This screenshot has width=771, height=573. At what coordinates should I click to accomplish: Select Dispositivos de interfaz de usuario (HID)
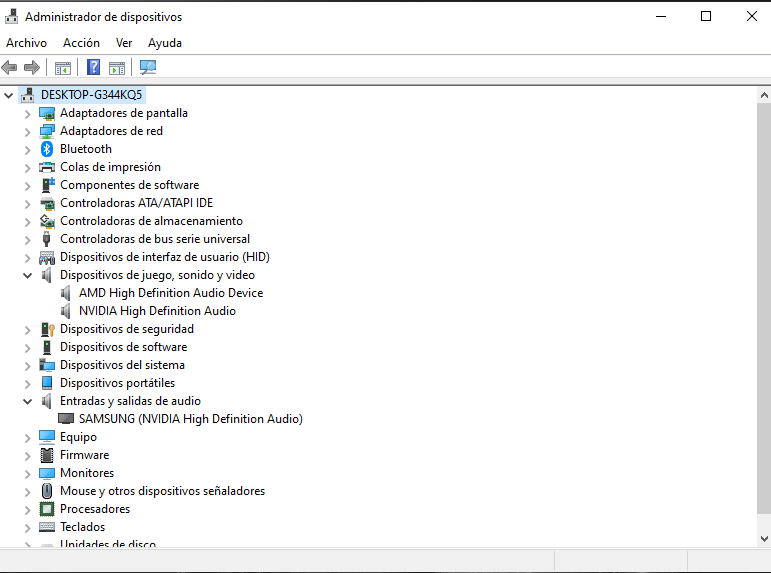[x=165, y=257]
